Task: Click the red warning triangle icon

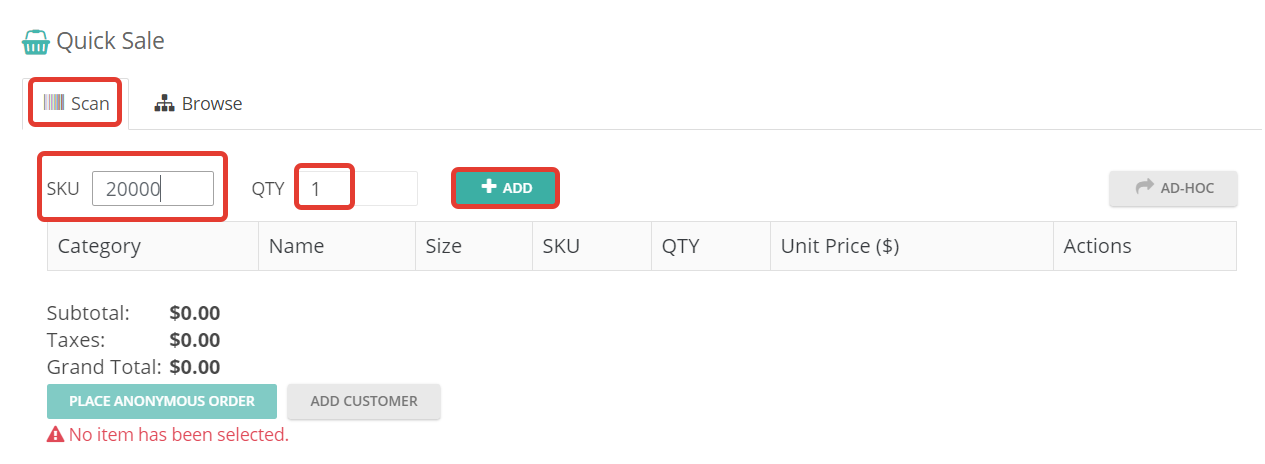Action: point(55,435)
